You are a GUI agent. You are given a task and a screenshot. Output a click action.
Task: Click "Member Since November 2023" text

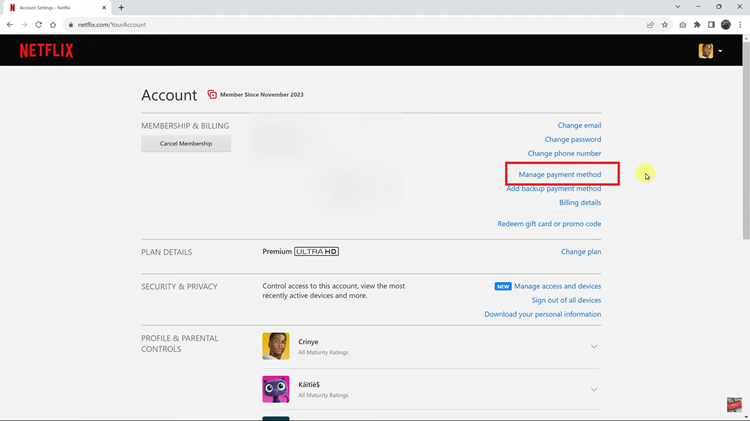point(262,95)
